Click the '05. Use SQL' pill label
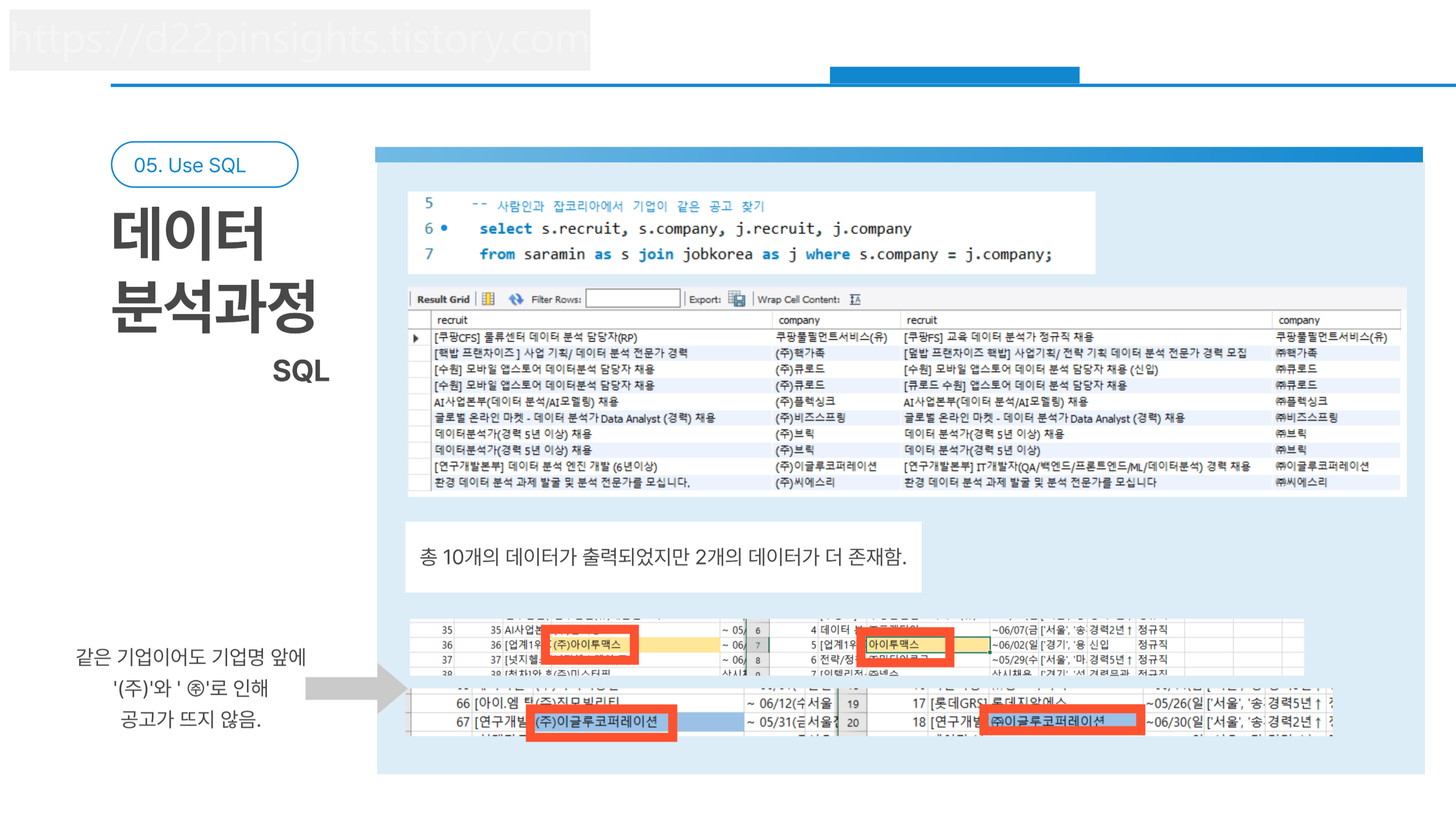Image resolution: width=1456 pixels, height=819 pixels. [x=190, y=165]
